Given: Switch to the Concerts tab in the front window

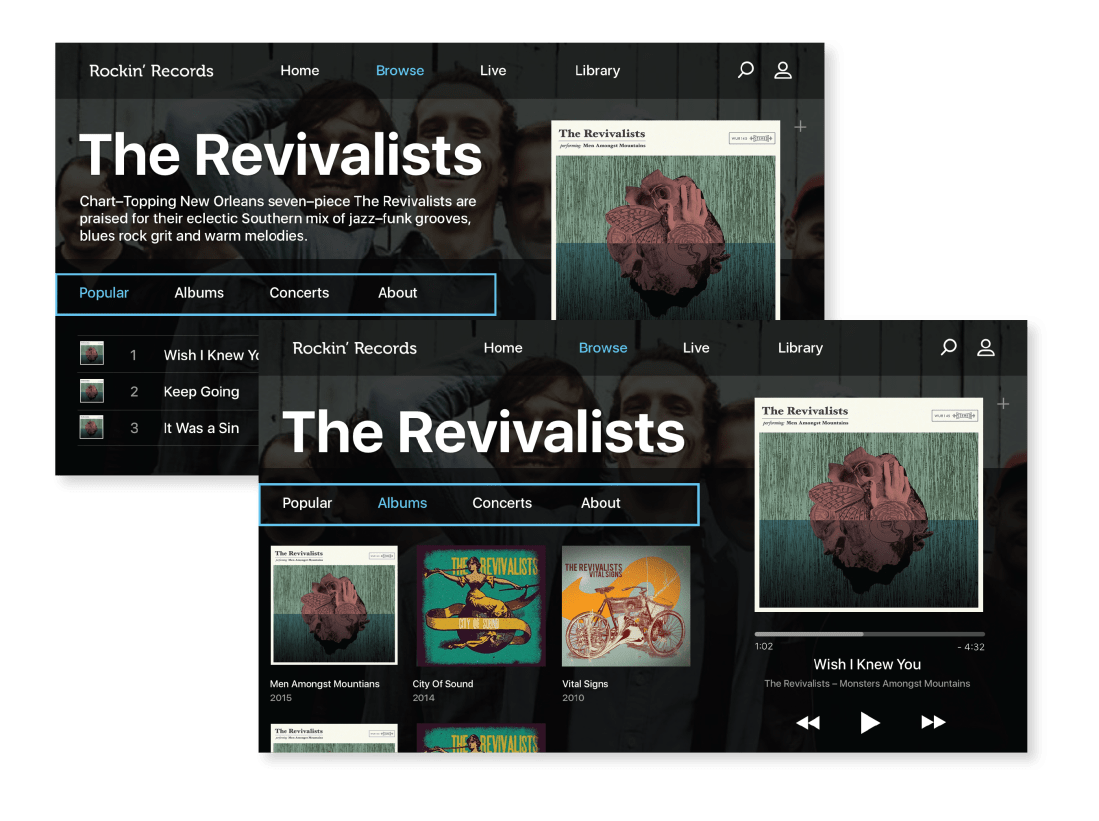Looking at the screenshot, I should tap(502, 503).
